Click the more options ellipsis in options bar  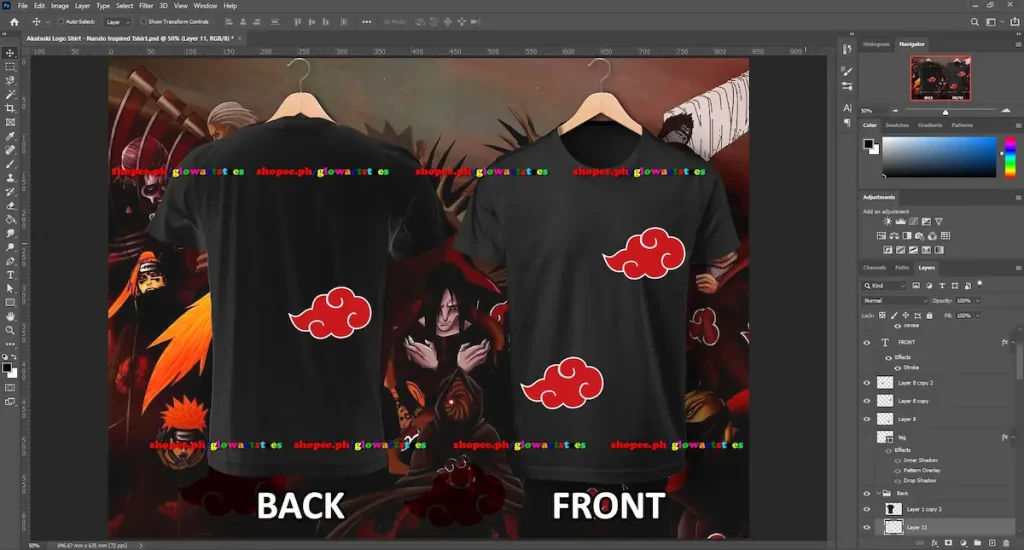point(366,22)
